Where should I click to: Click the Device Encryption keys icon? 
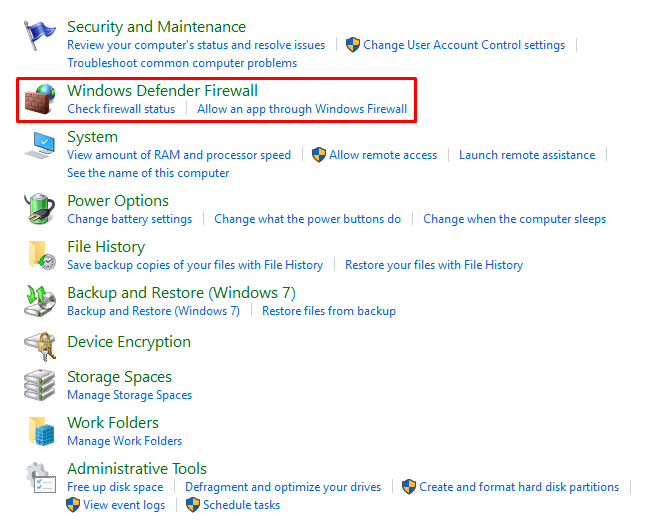click(x=39, y=344)
